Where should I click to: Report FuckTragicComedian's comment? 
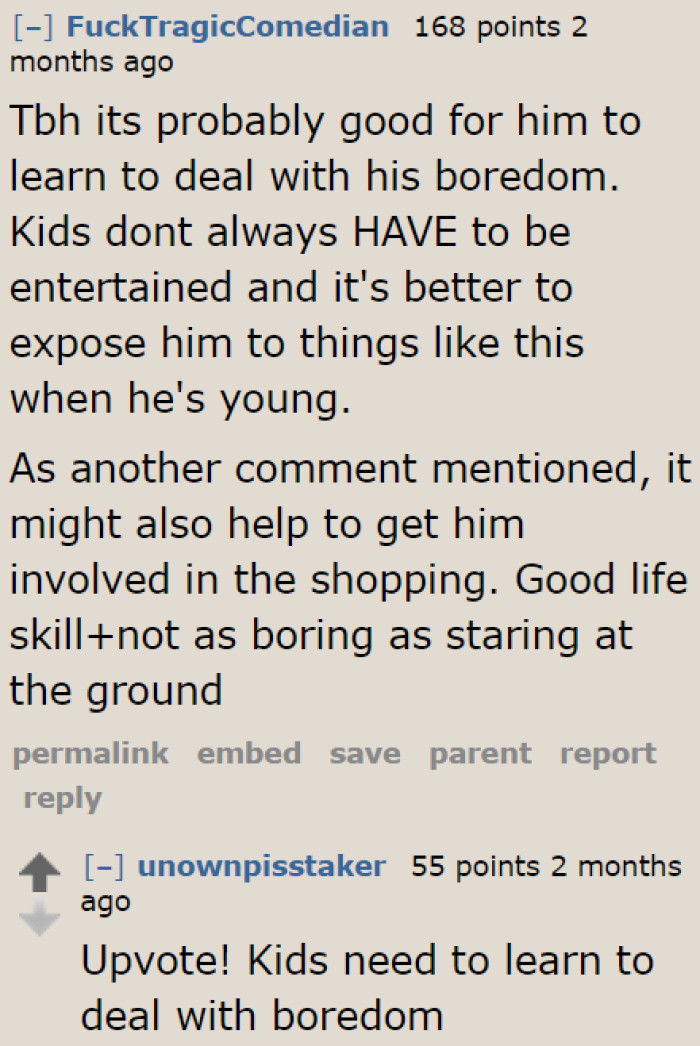tap(609, 753)
